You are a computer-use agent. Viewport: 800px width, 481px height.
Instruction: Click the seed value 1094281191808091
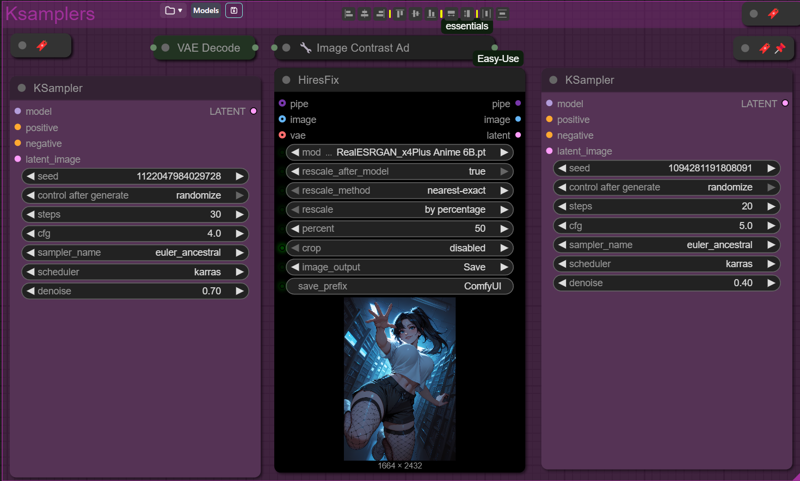tap(710, 168)
